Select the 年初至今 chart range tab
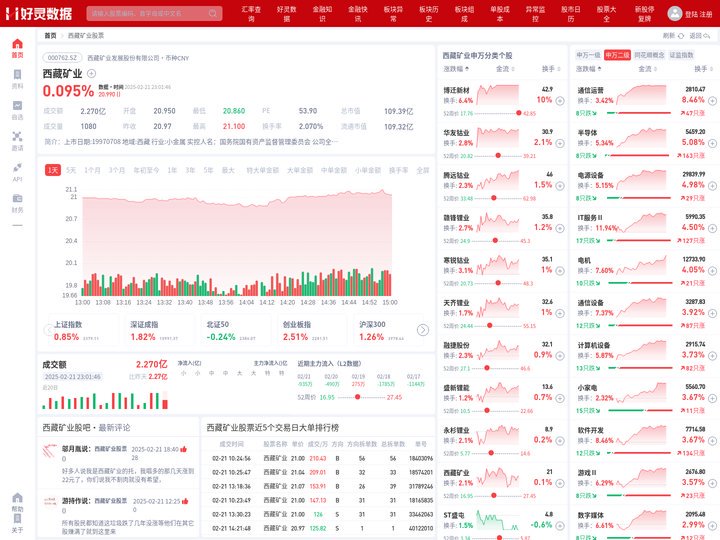Screen dimensions: 720x540 [x=146, y=170]
